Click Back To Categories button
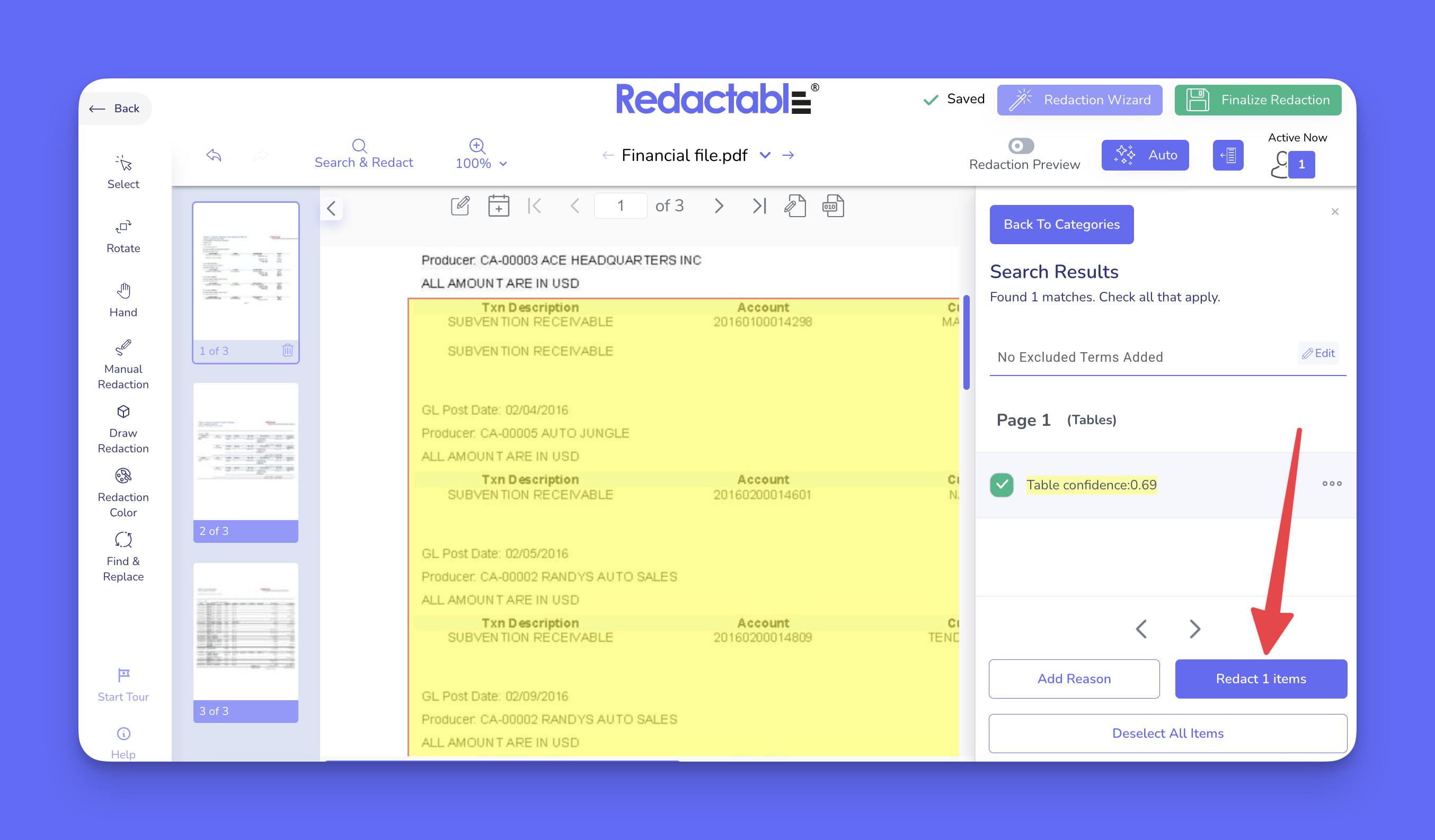 1061,224
